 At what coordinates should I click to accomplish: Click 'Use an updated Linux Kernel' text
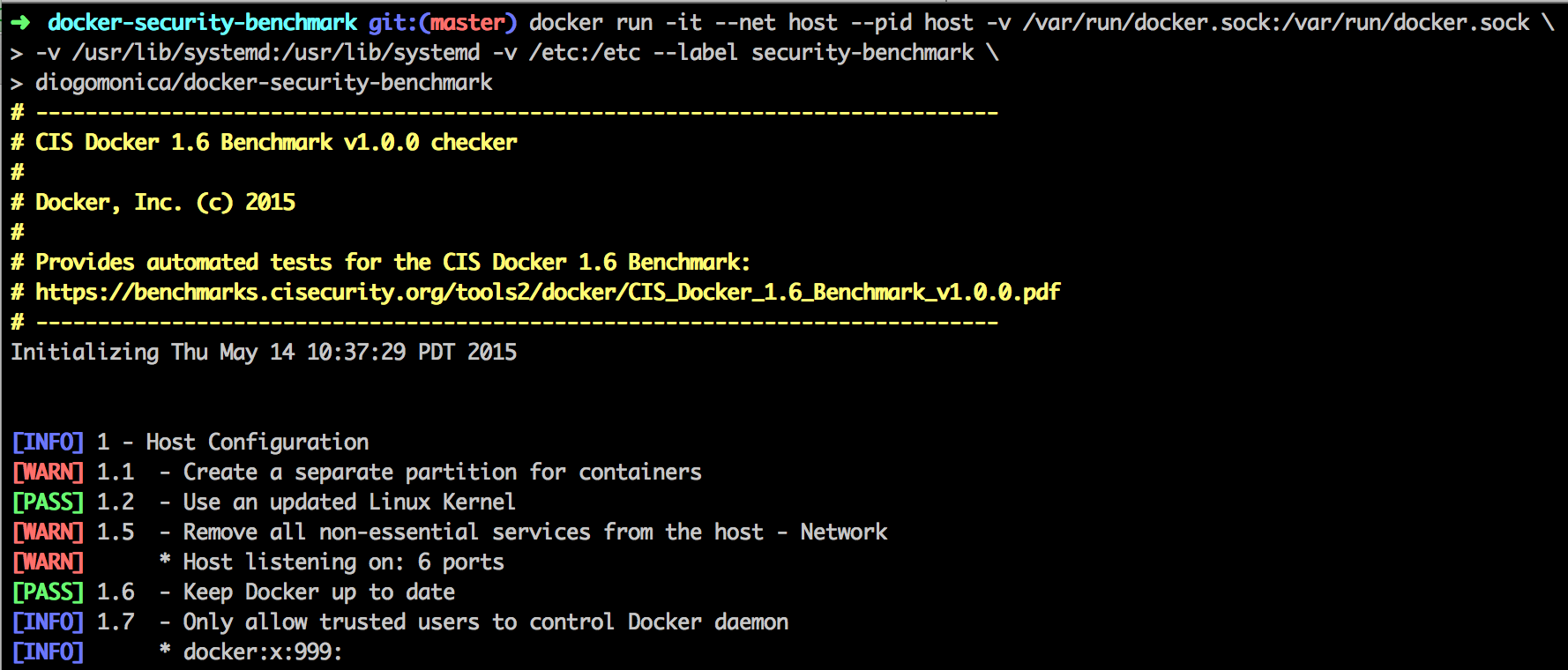tap(349, 502)
